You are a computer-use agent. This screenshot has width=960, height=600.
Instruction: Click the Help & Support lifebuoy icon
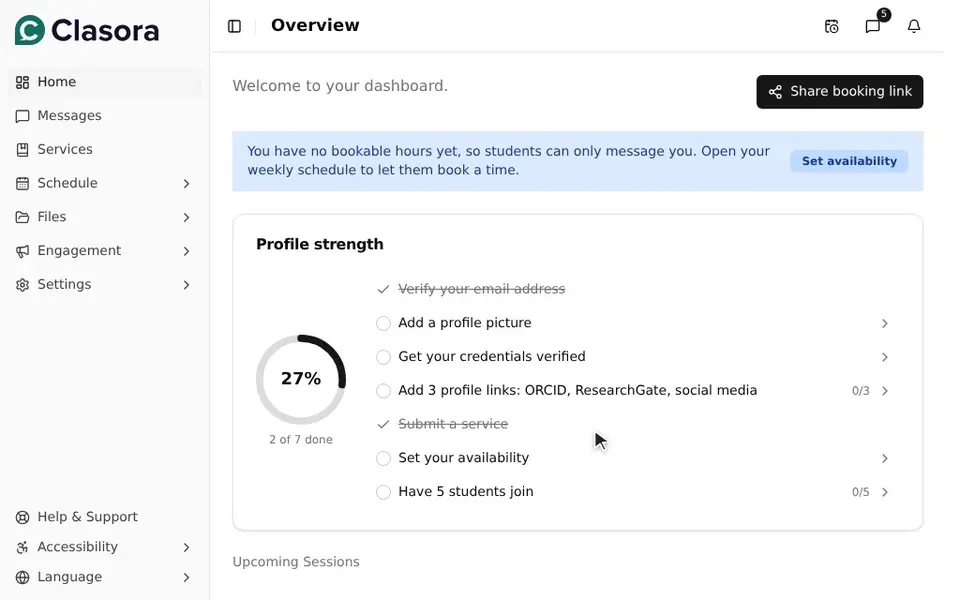tap(23, 517)
